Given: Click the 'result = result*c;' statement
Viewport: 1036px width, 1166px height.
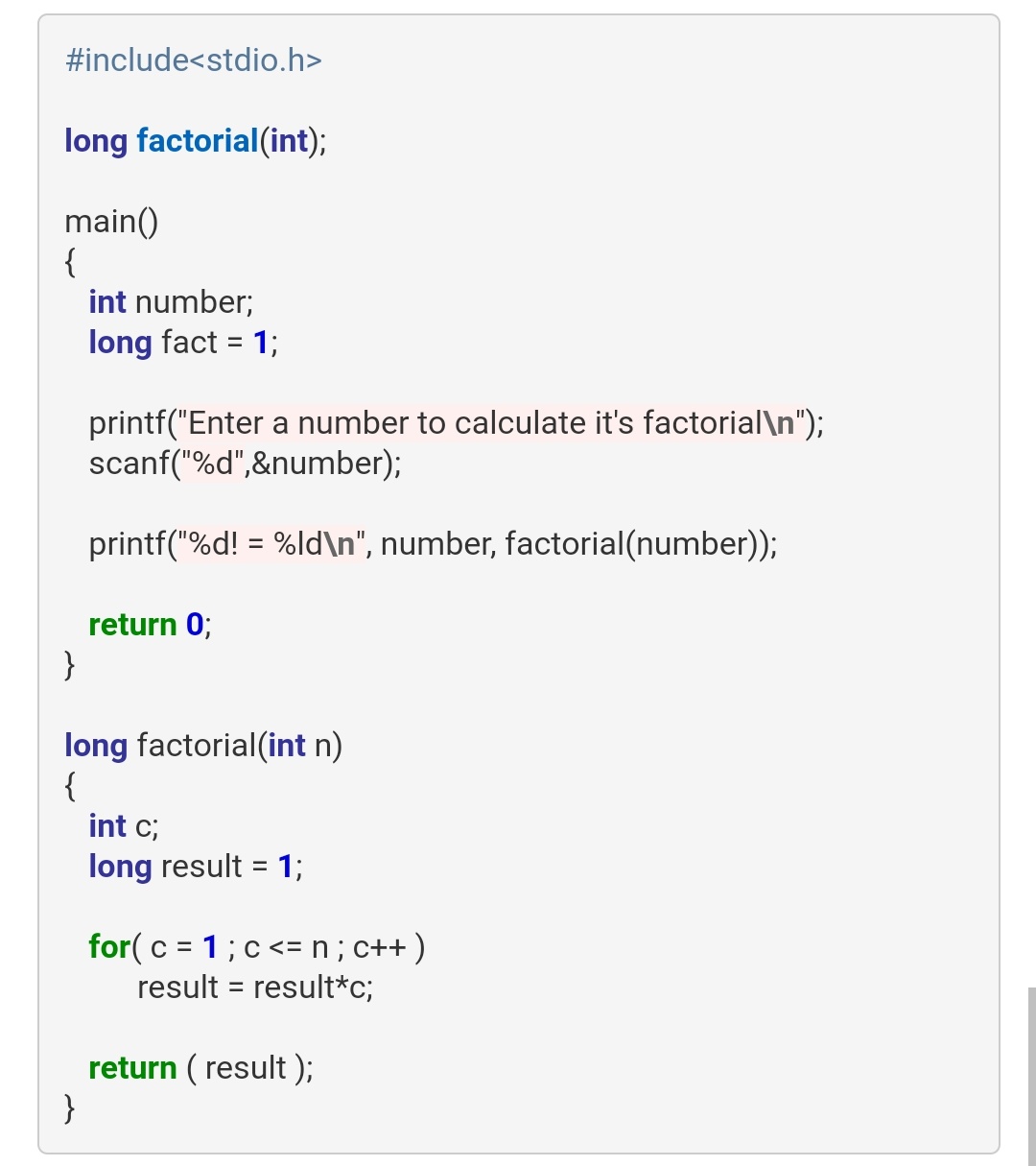Looking at the screenshot, I should pos(255,988).
